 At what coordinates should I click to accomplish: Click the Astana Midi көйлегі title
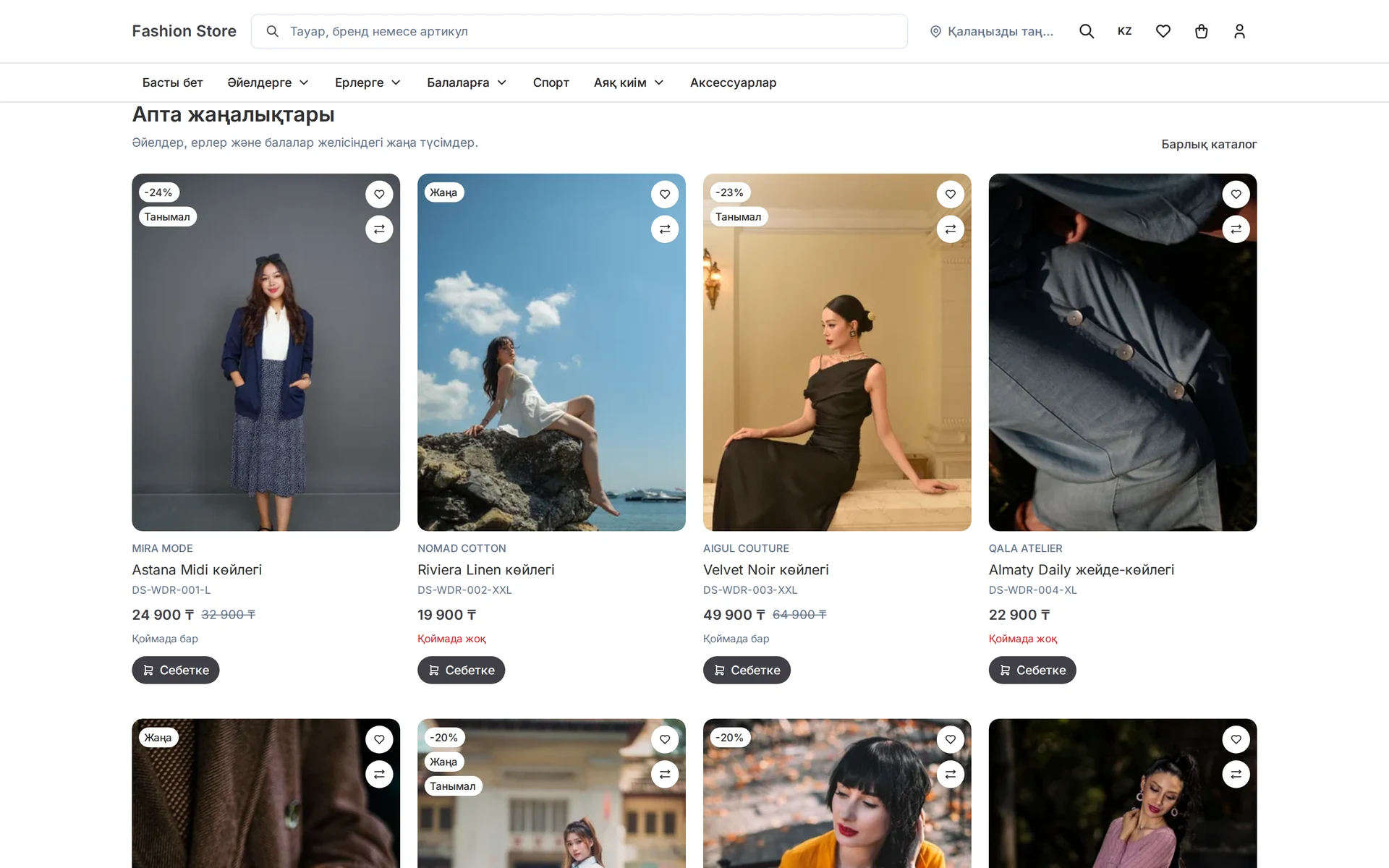coord(197,570)
